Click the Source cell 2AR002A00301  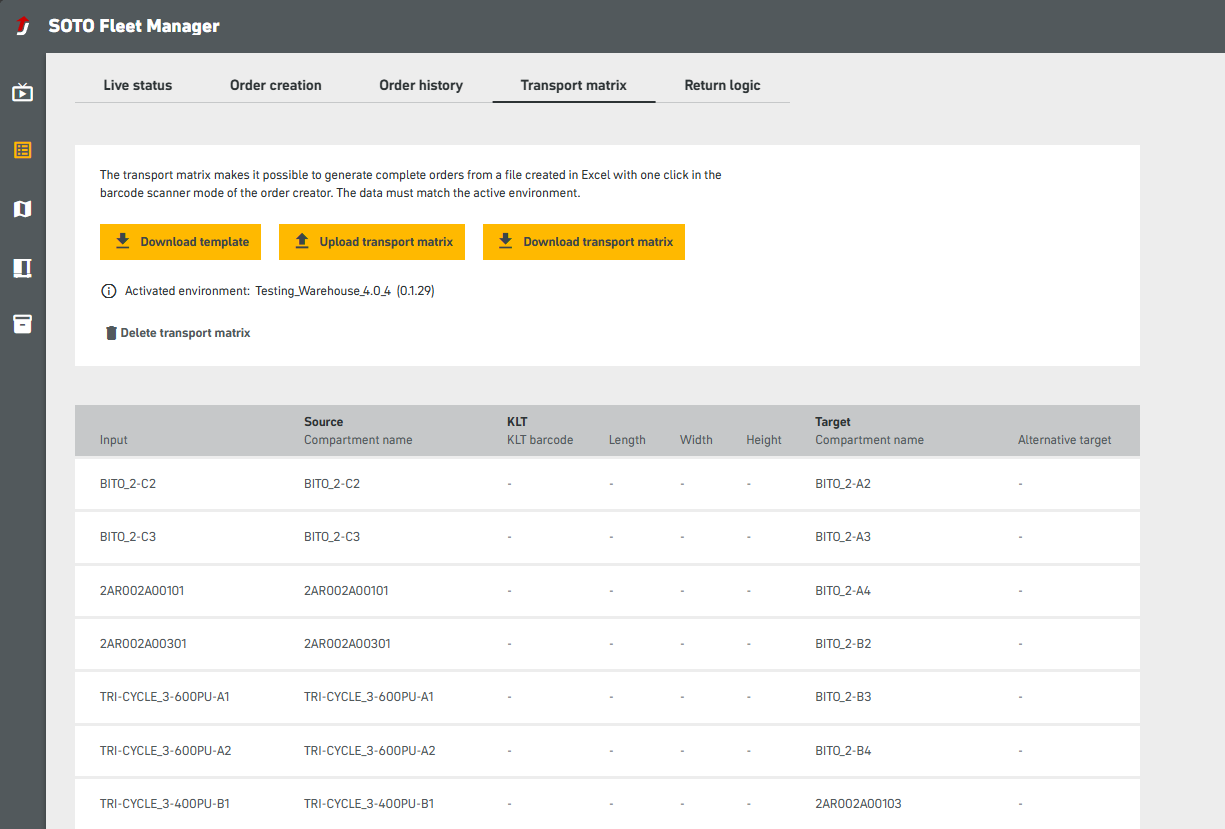347,644
